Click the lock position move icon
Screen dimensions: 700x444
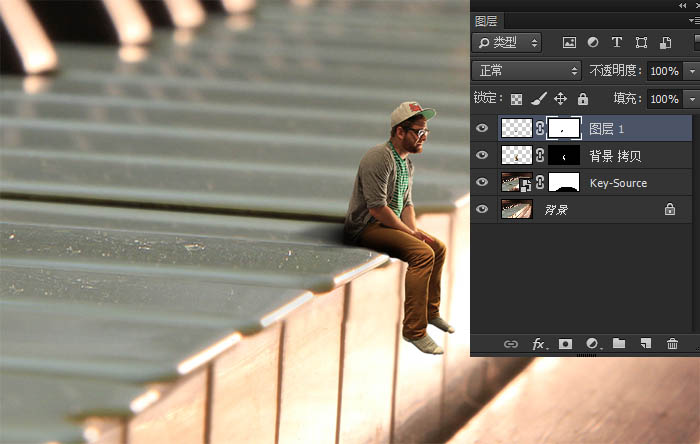[x=560, y=99]
